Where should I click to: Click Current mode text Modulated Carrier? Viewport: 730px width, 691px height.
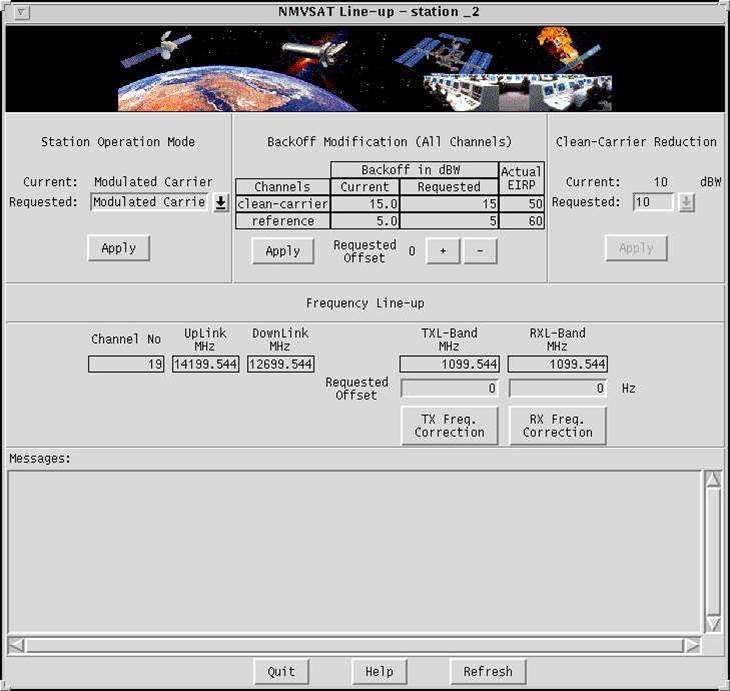point(153,182)
